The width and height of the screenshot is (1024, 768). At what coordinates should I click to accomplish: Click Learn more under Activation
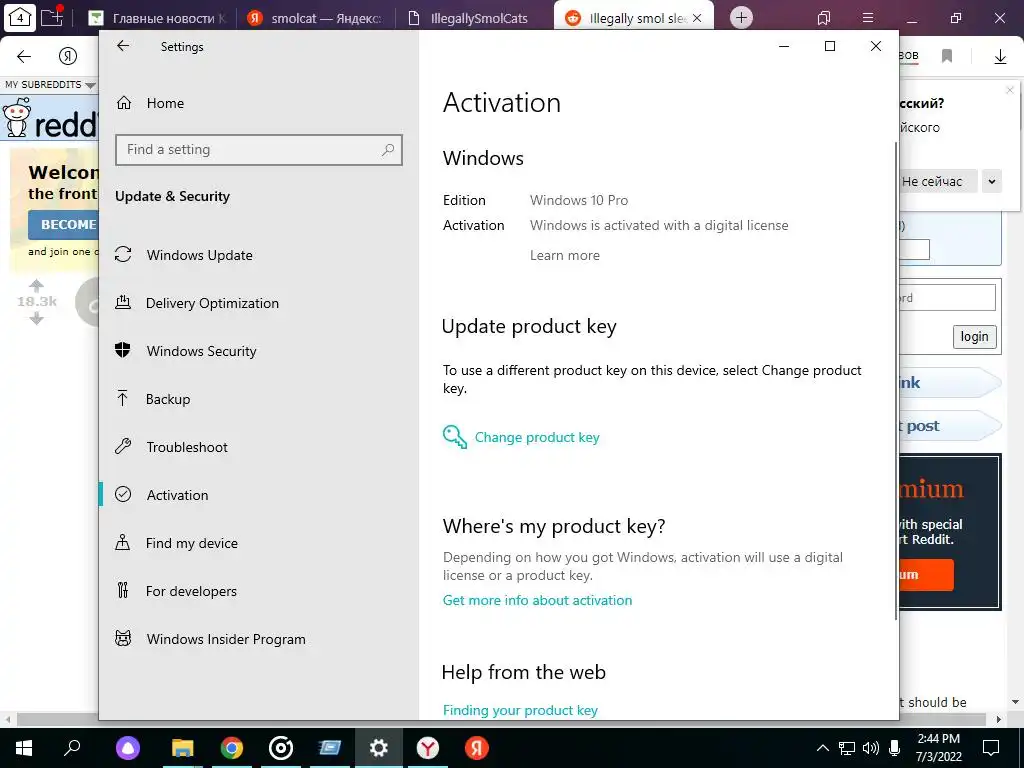565,255
